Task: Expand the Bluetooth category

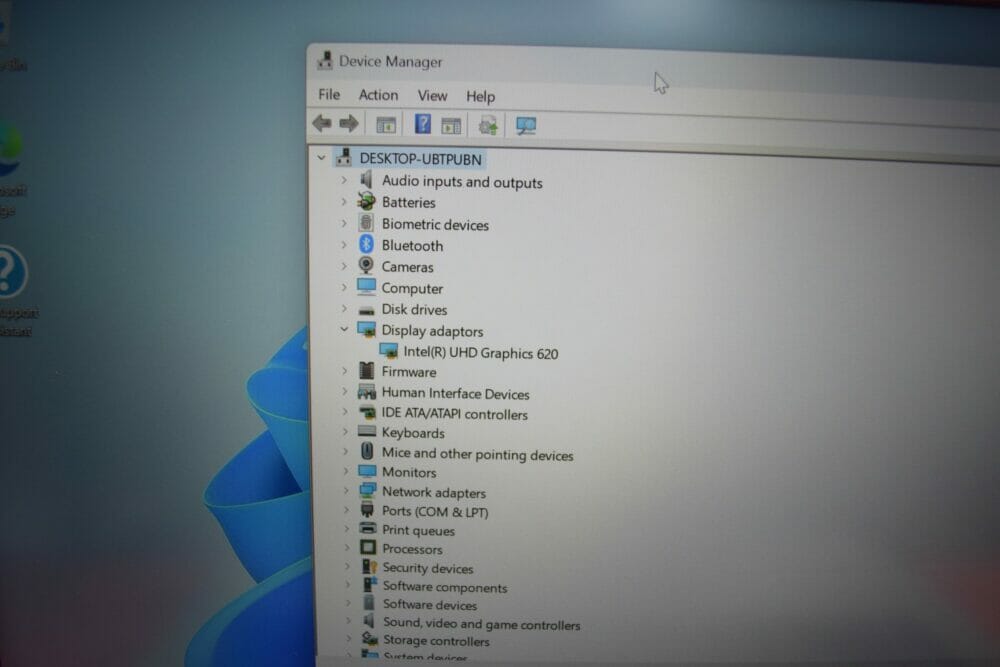Action: (344, 244)
